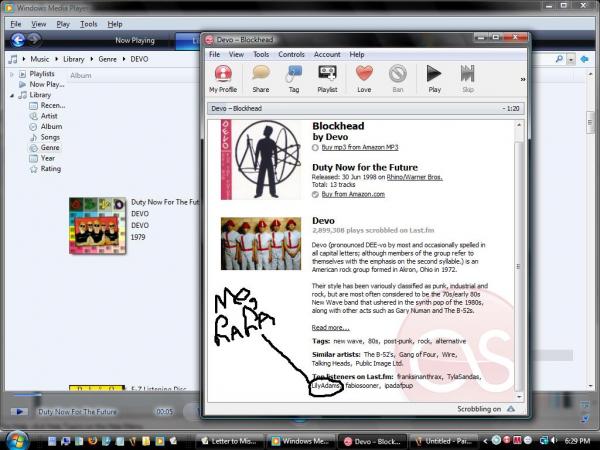Open Windows Media Player Play menu
Screen dimensions: 600x450
pyautogui.click(x=63, y=24)
